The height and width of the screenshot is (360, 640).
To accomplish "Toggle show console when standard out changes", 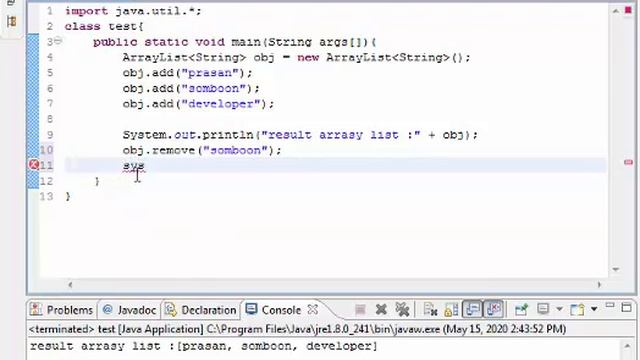I will (x=472, y=310).
